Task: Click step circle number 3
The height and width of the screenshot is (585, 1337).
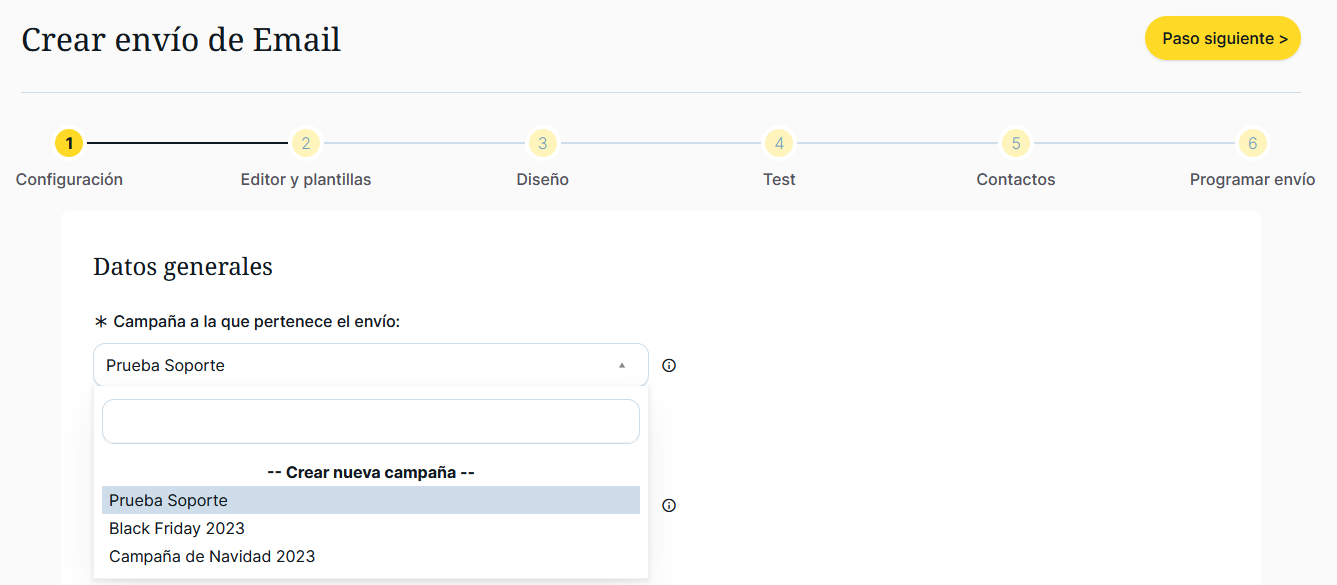Action: tap(542, 144)
